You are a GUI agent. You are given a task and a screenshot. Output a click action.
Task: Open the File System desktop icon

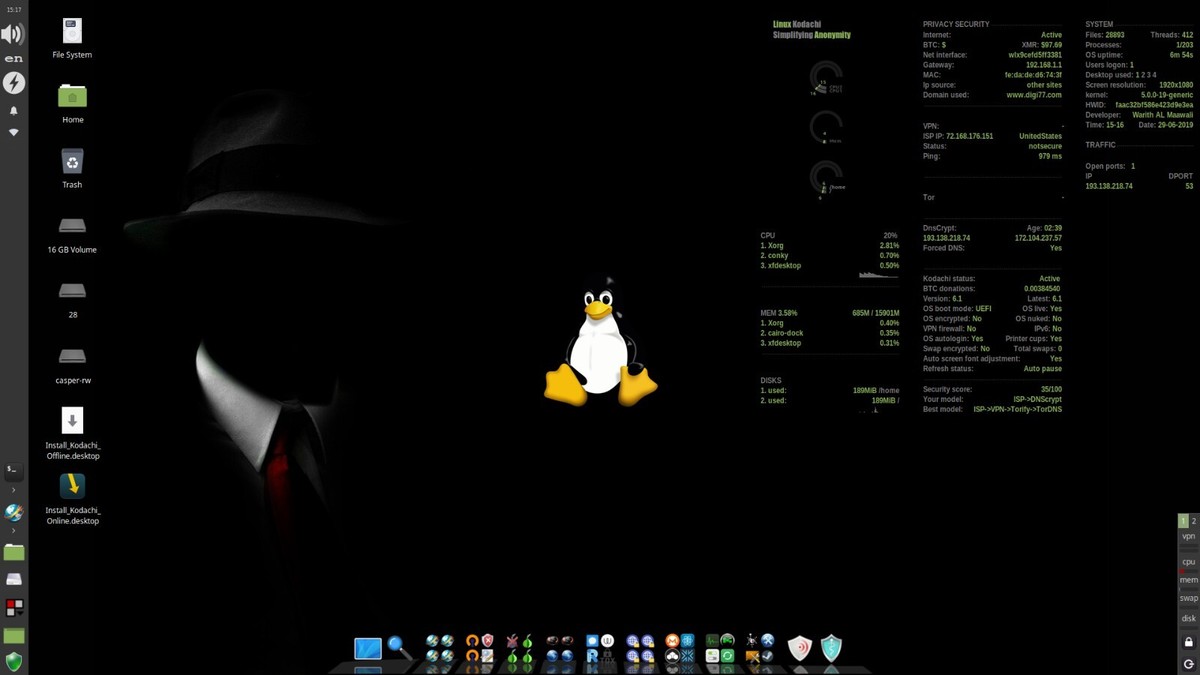point(72,31)
